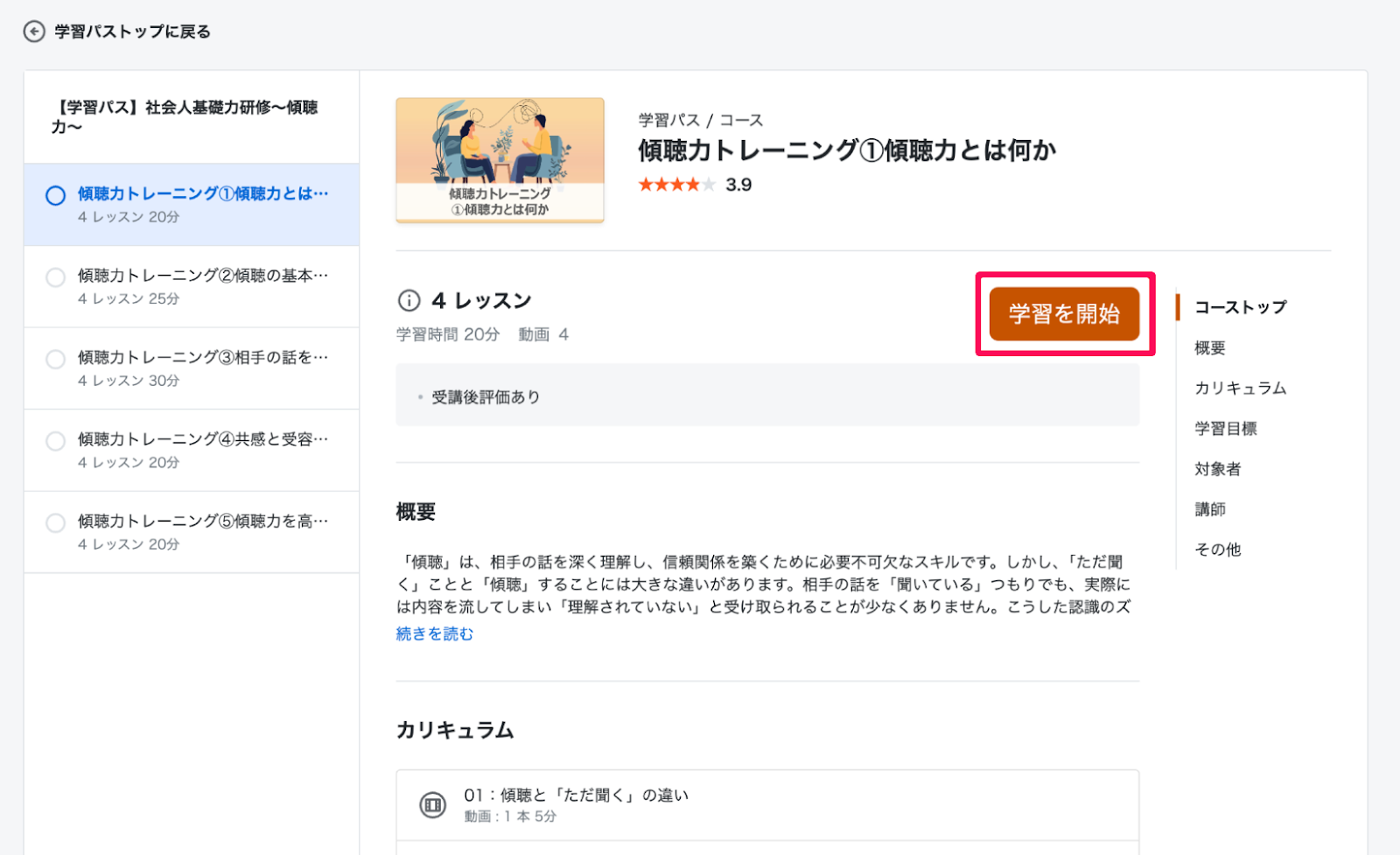Jump to 対象者 section
This screenshot has width=1400, height=855.
[x=1217, y=468]
